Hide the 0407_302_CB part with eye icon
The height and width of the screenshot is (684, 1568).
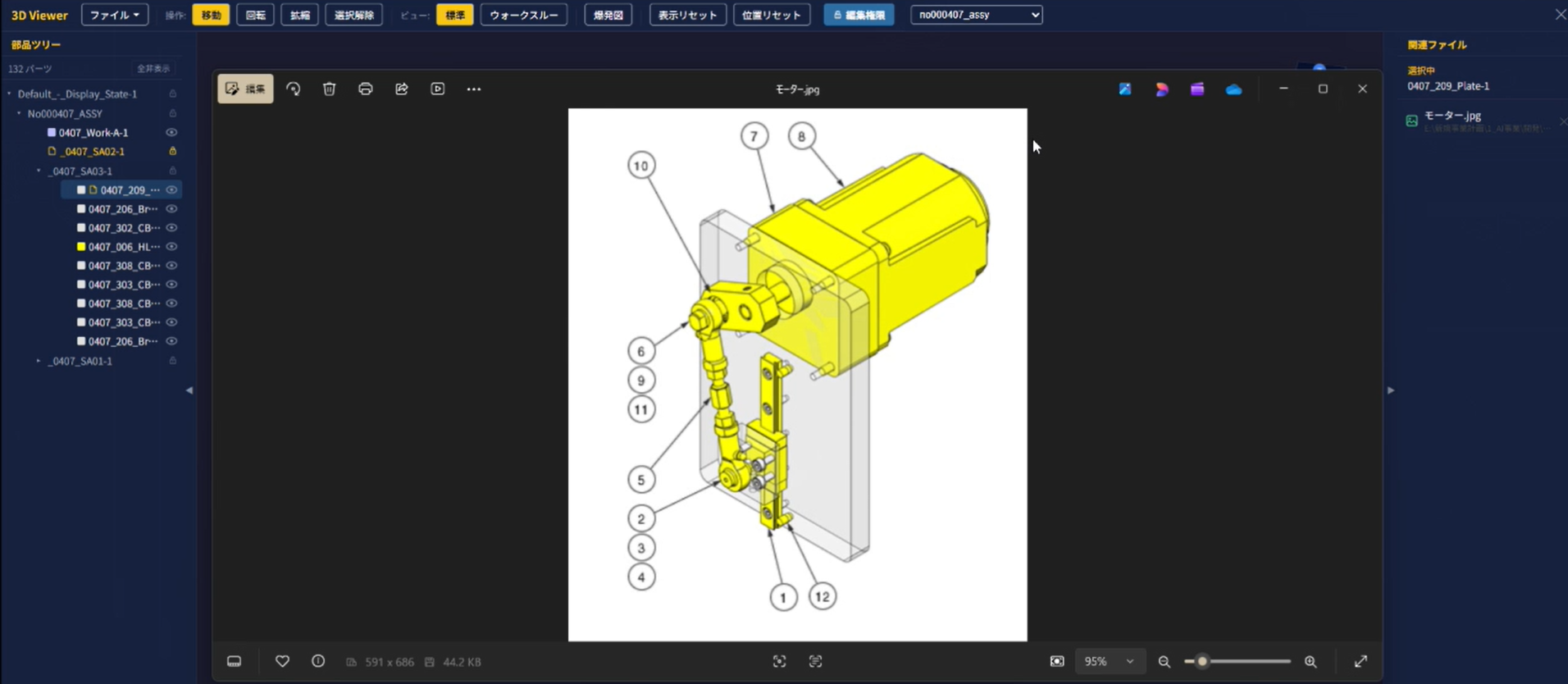[171, 227]
